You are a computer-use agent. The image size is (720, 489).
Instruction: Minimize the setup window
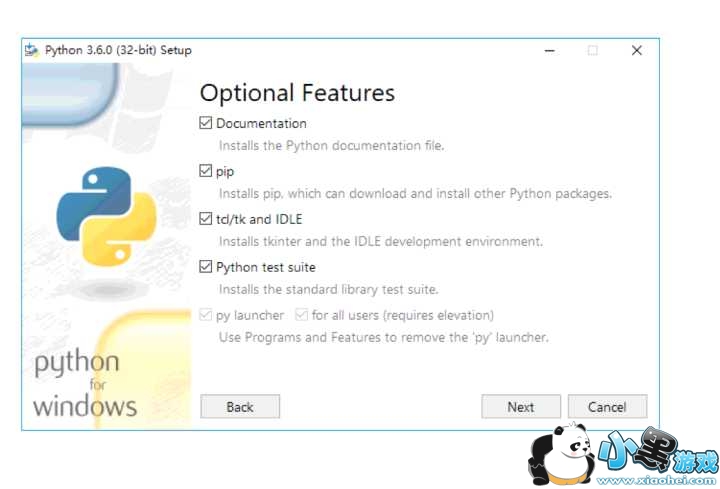pos(548,50)
